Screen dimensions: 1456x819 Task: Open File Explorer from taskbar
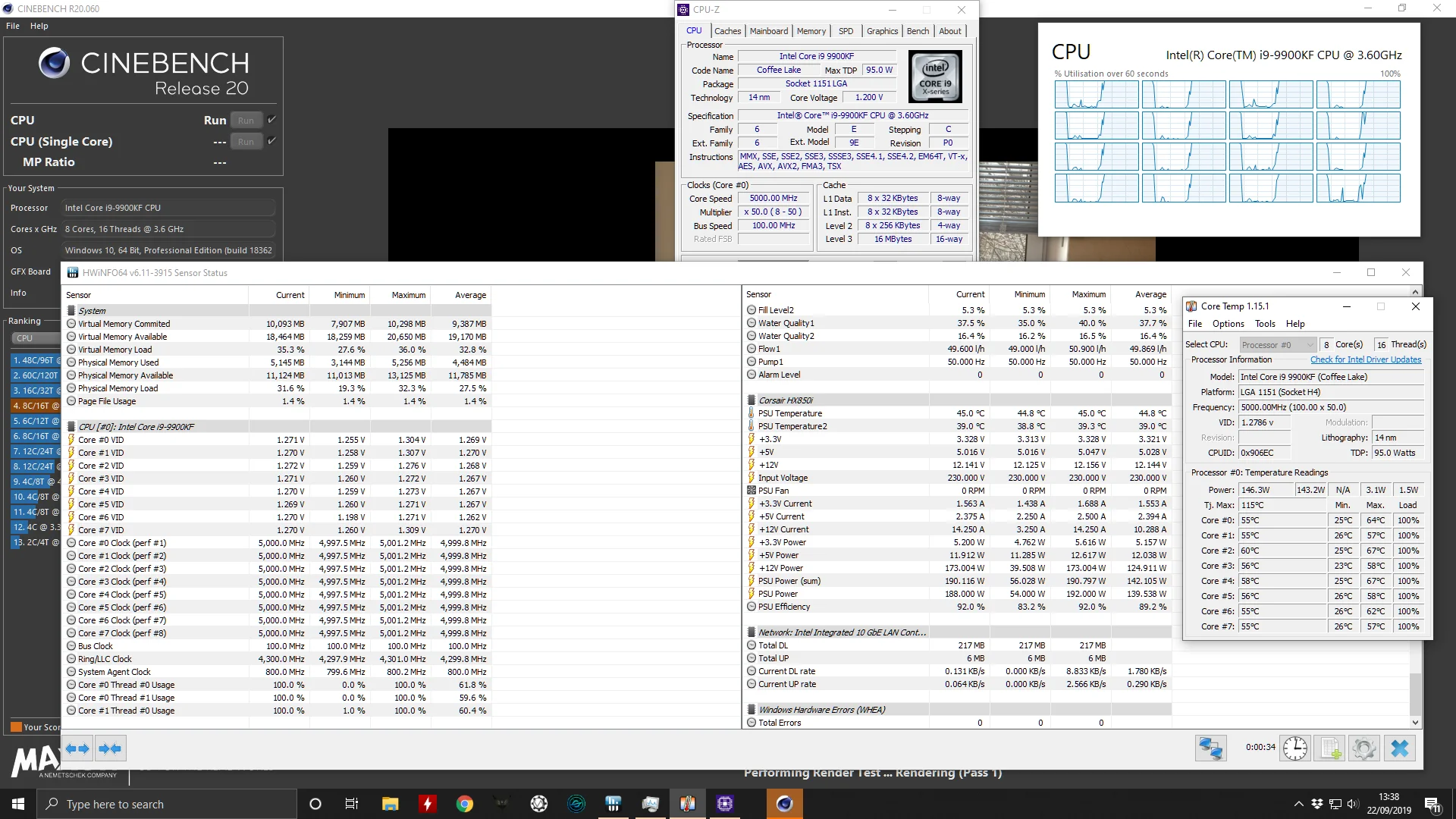391,804
